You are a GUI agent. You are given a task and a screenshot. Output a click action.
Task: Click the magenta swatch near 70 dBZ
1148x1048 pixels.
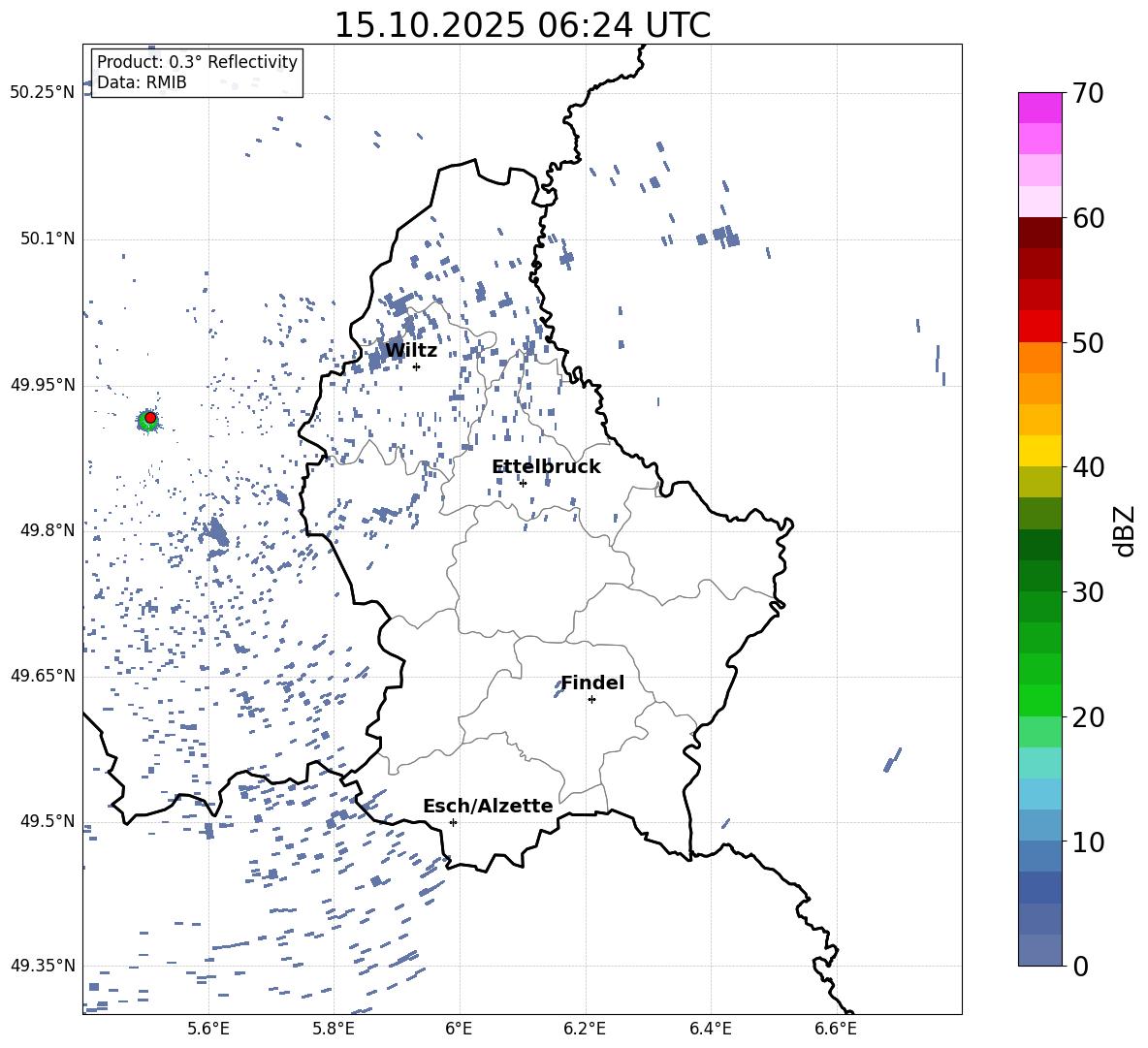[1039, 109]
